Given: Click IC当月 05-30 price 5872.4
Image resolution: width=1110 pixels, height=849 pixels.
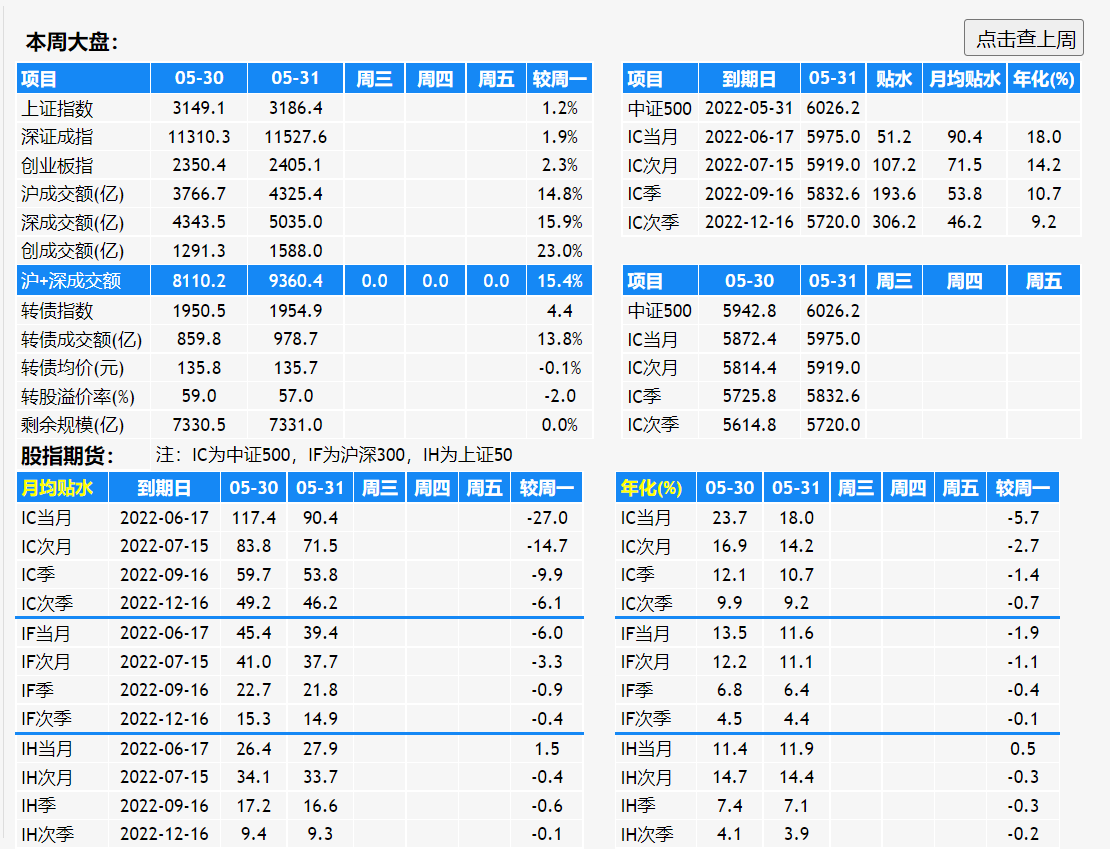Looking at the screenshot, I should click(x=749, y=339).
